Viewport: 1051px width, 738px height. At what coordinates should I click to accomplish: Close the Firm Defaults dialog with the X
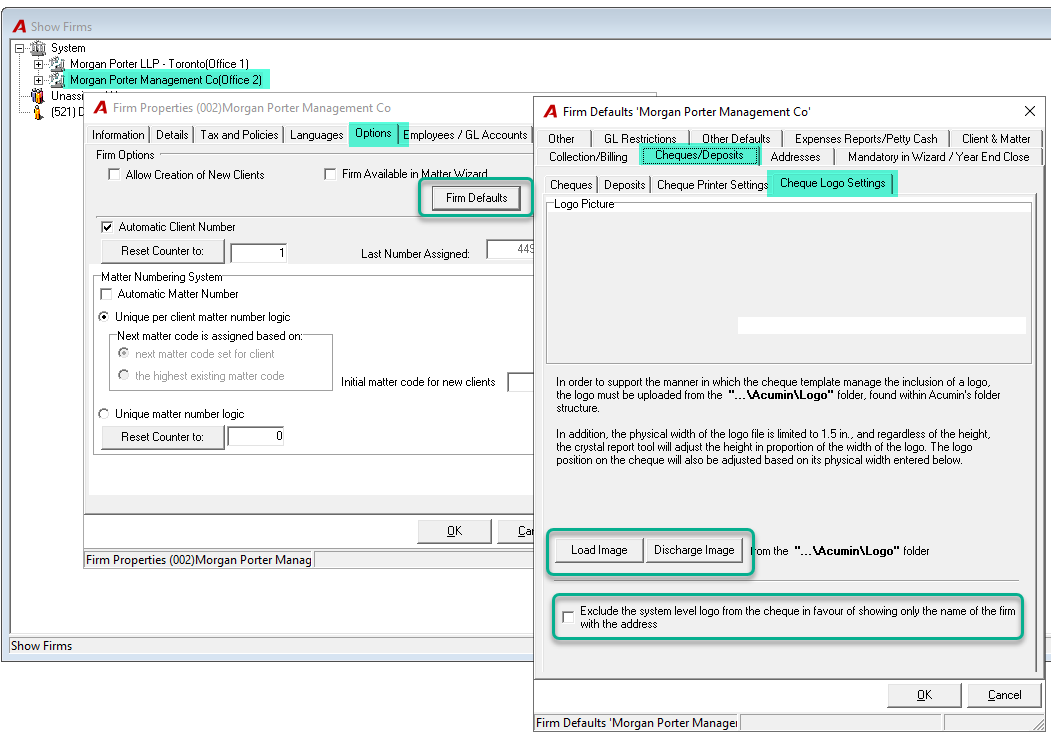point(1030,111)
